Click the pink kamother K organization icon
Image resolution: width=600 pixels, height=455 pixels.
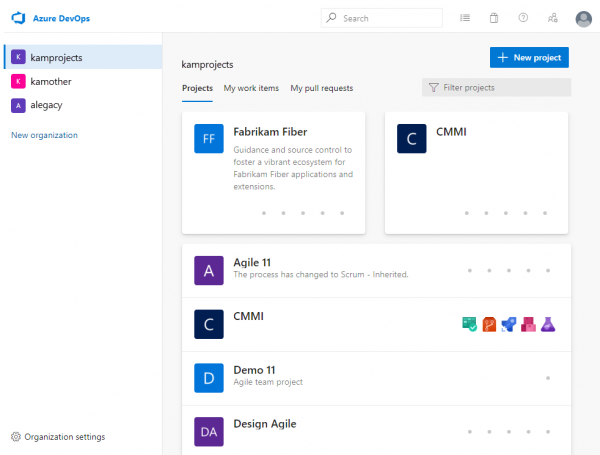[x=18, y=81]
